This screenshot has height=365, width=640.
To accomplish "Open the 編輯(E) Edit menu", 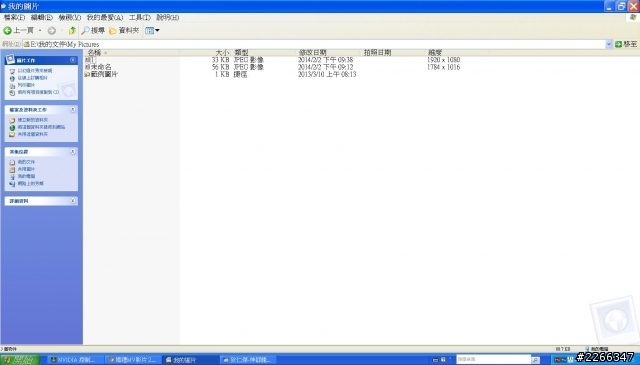I will [x=42, y=18].
